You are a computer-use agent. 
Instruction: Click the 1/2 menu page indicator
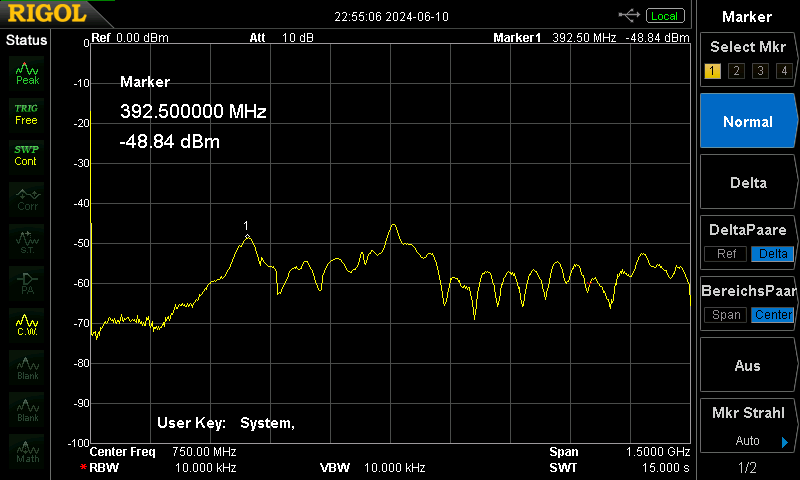tap(747, 467)
